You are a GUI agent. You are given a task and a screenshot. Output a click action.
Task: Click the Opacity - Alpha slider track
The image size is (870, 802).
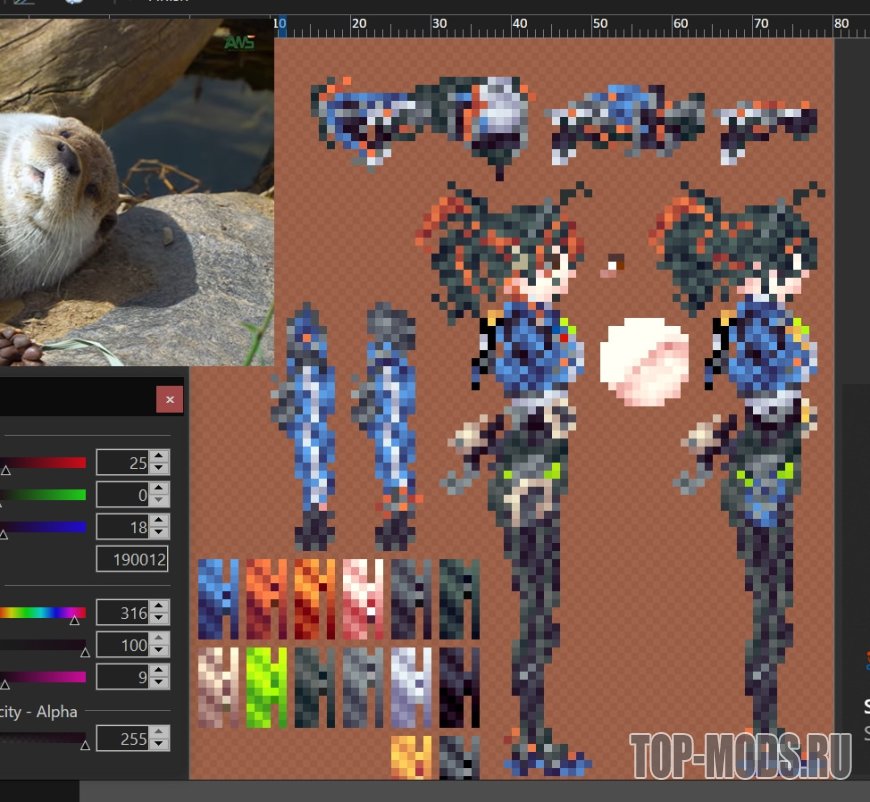(44, 738)
